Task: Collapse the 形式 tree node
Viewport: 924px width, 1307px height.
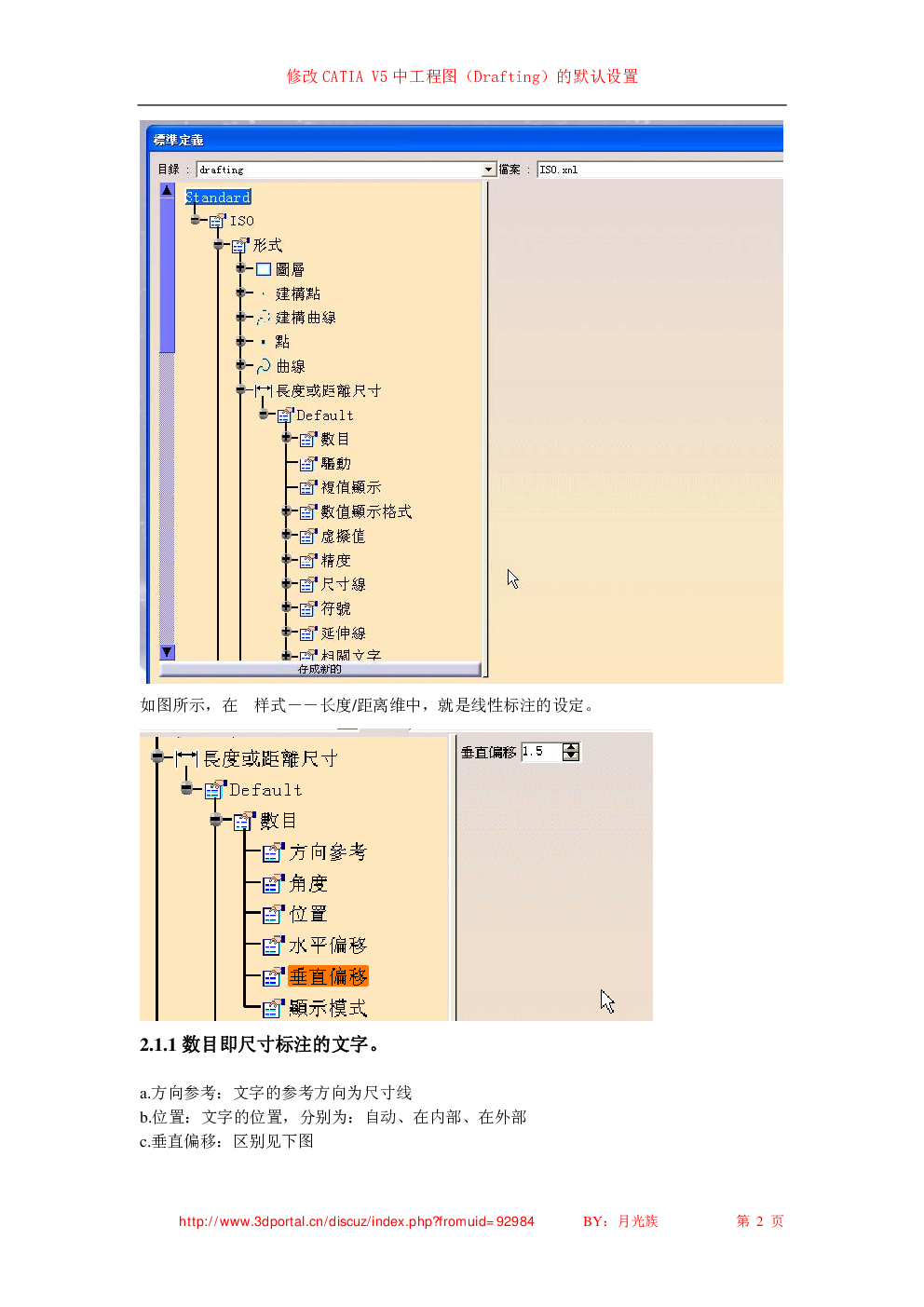Action: (x=218, y=245)
